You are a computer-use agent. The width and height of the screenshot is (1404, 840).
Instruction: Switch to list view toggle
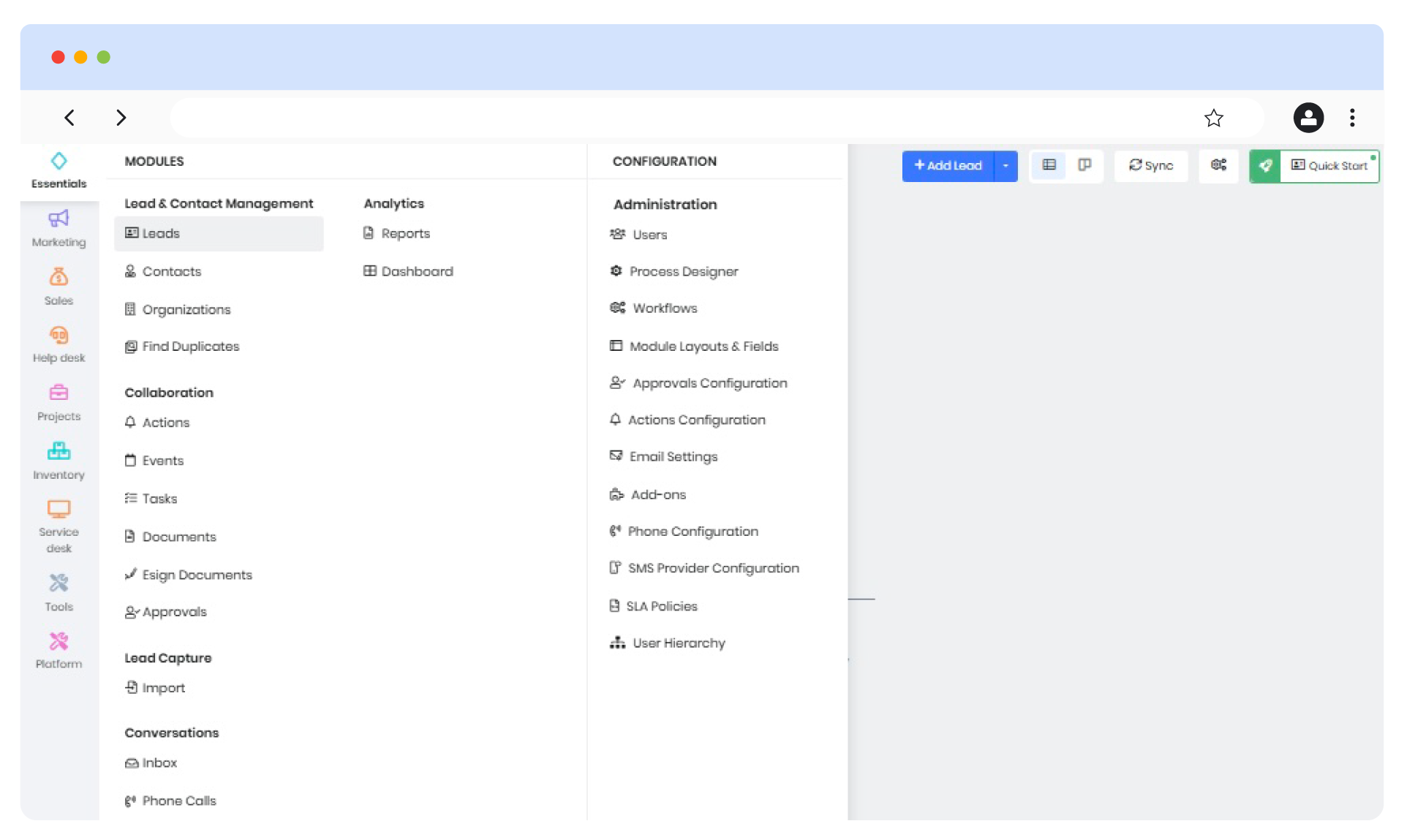pyautogui.click(x=1049, y=166)
